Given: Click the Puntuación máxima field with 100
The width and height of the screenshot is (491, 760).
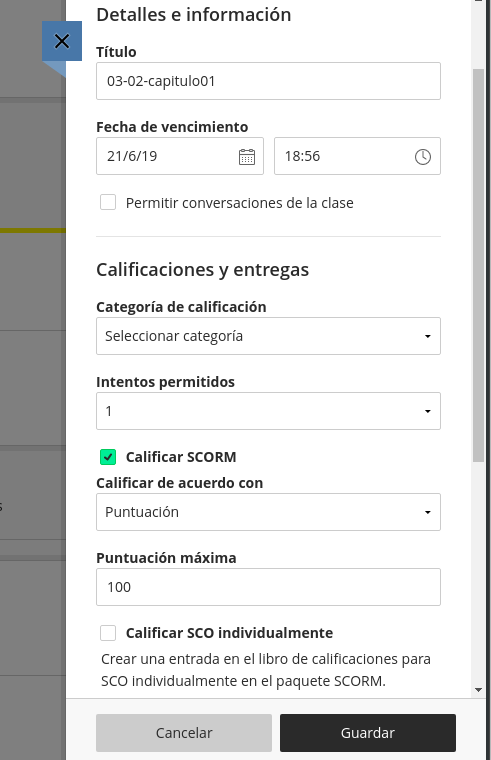Looking at the screenshot, I should click(x=268, y=587).
